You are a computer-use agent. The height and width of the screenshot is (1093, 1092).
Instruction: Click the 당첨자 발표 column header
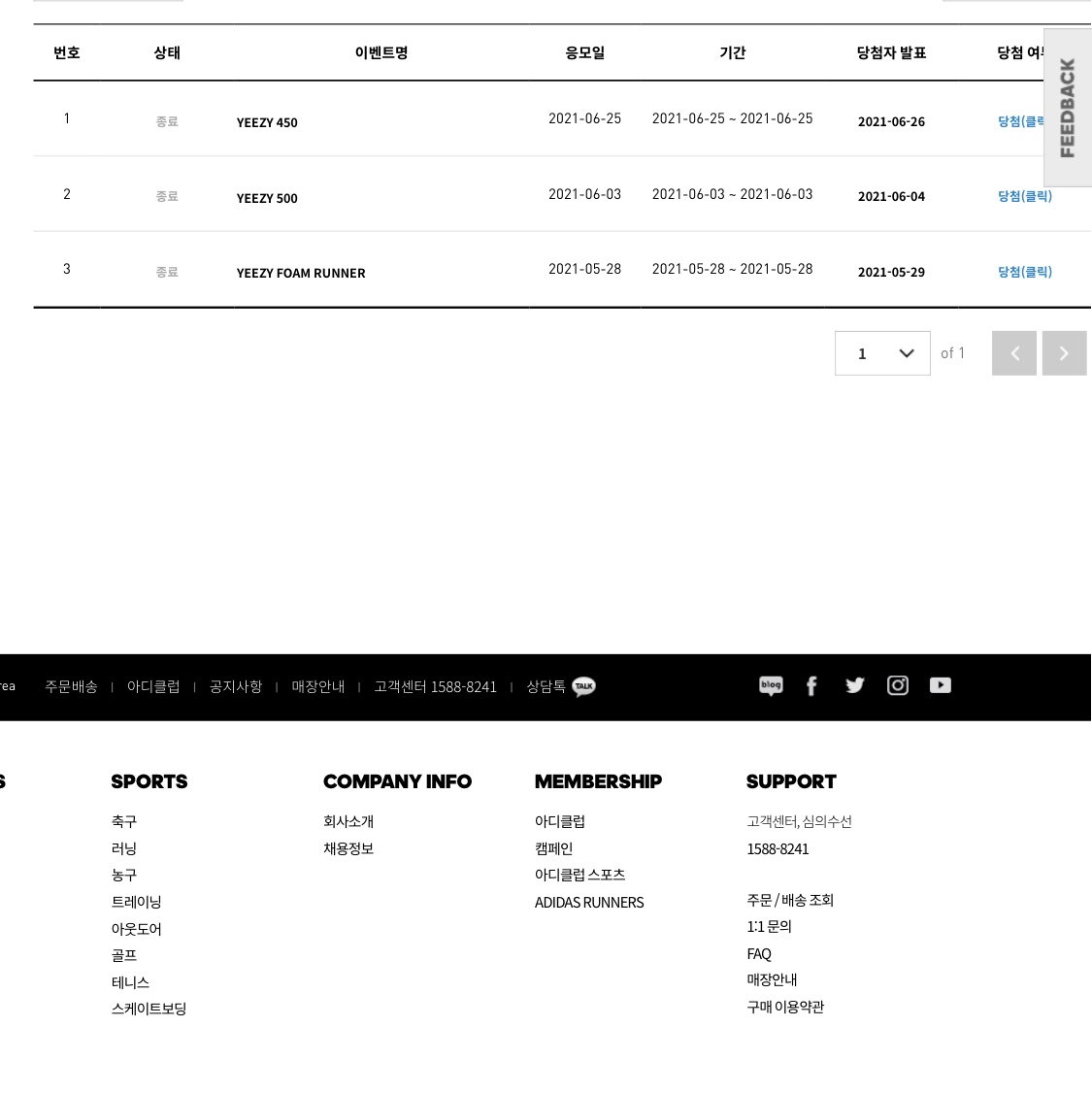(891, 53)
